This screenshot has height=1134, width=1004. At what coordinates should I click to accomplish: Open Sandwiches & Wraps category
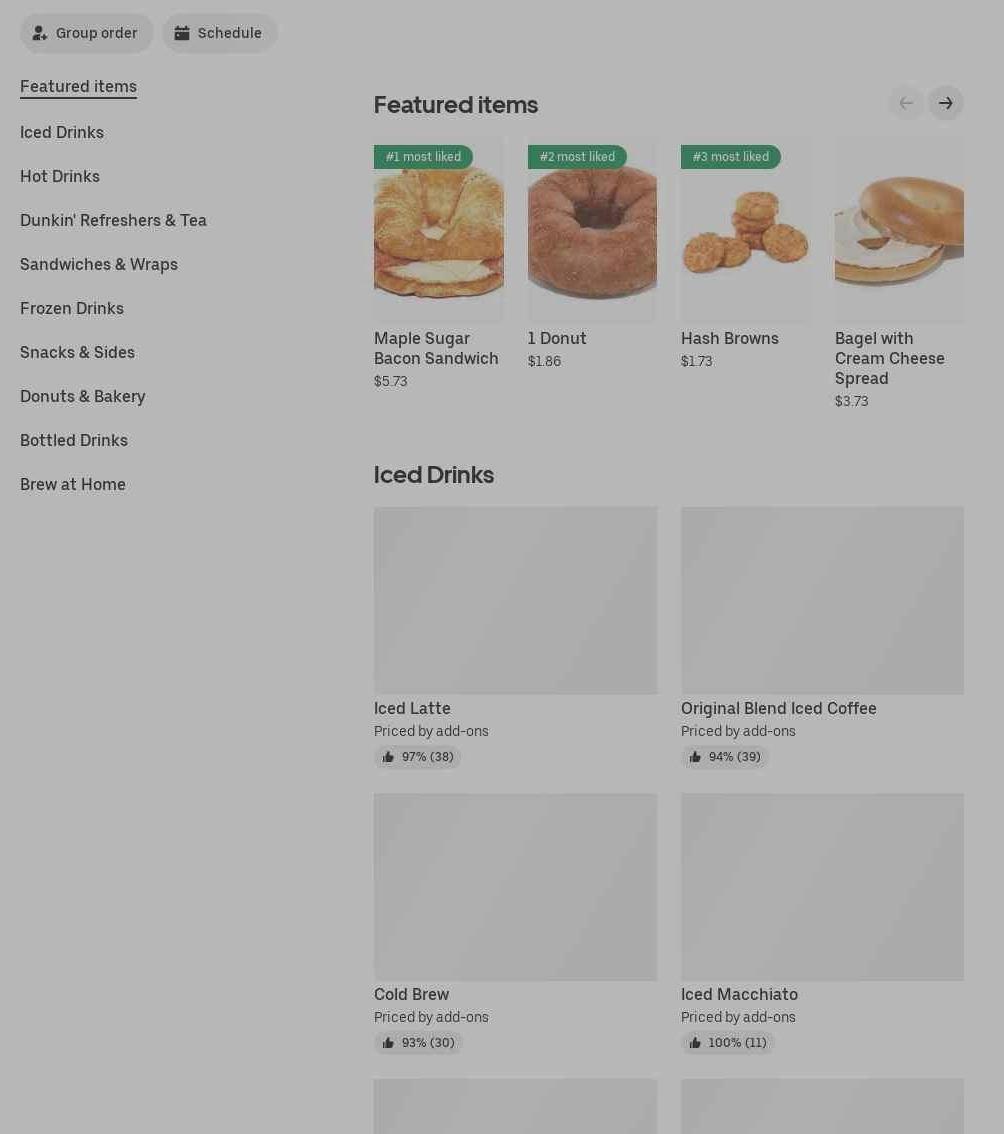99,265
